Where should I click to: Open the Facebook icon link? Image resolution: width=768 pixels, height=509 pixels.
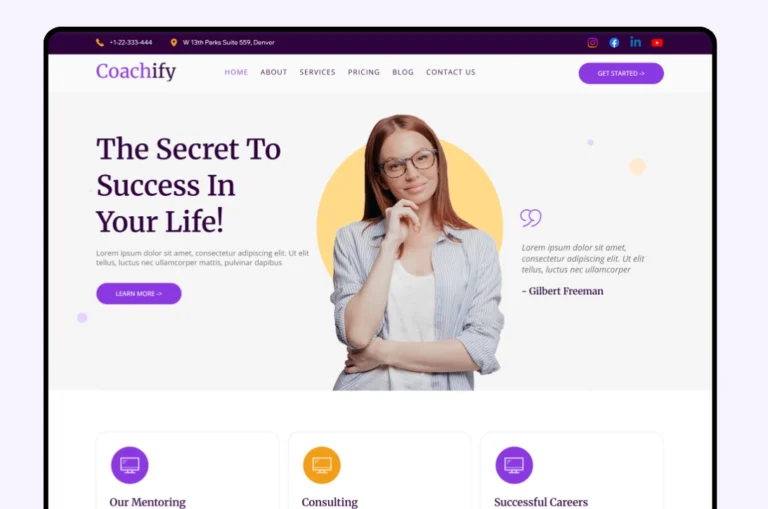tap(614, 43)
